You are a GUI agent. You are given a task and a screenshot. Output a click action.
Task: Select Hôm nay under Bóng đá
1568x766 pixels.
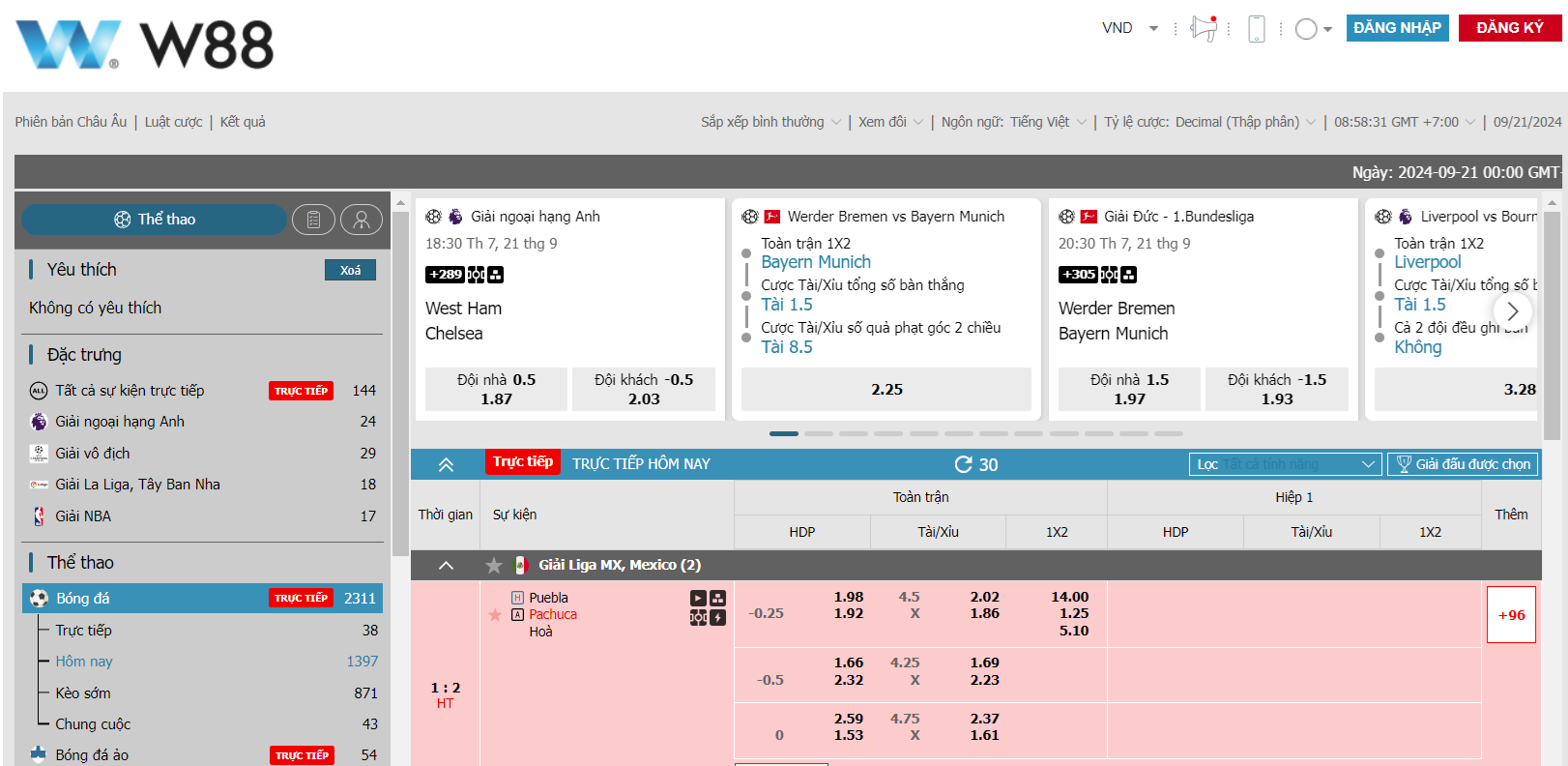(84, 662)
